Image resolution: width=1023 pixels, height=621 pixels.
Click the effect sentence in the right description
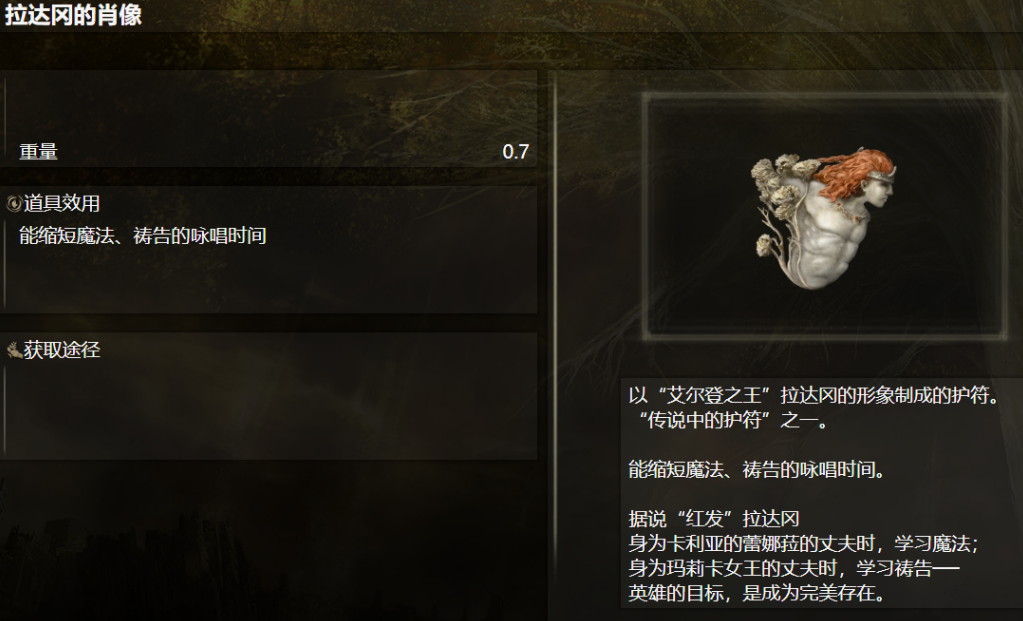click(757, 470)
